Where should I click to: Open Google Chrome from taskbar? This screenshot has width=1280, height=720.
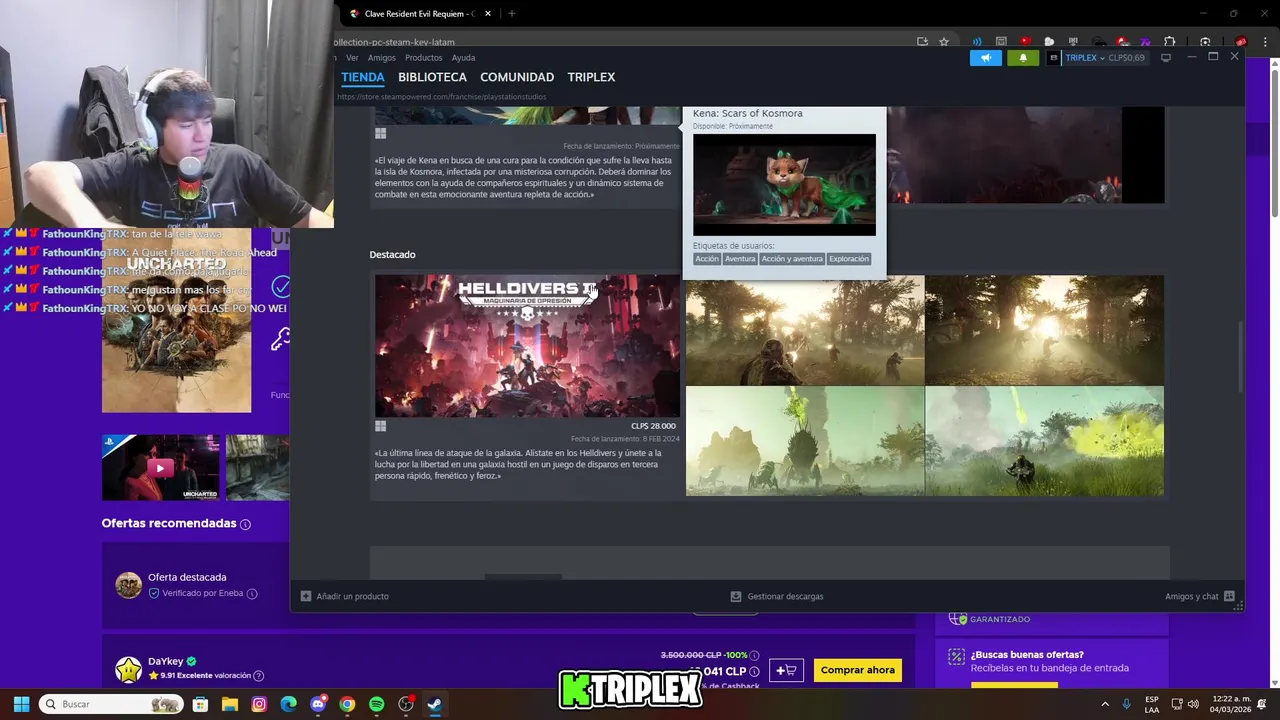(x=347, y=704)
